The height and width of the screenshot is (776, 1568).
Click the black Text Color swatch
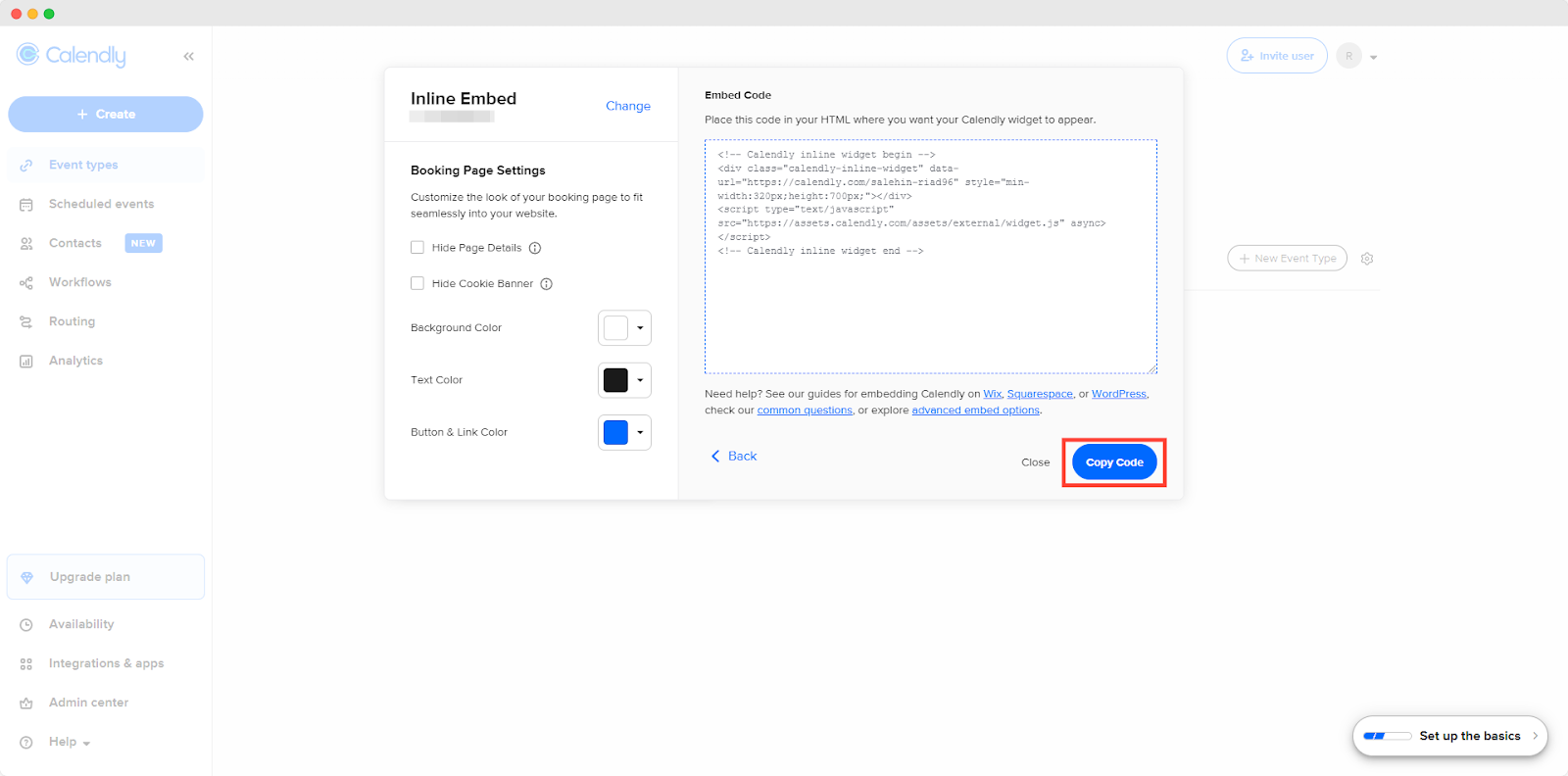pyautogui.click(x=615, y=380)
